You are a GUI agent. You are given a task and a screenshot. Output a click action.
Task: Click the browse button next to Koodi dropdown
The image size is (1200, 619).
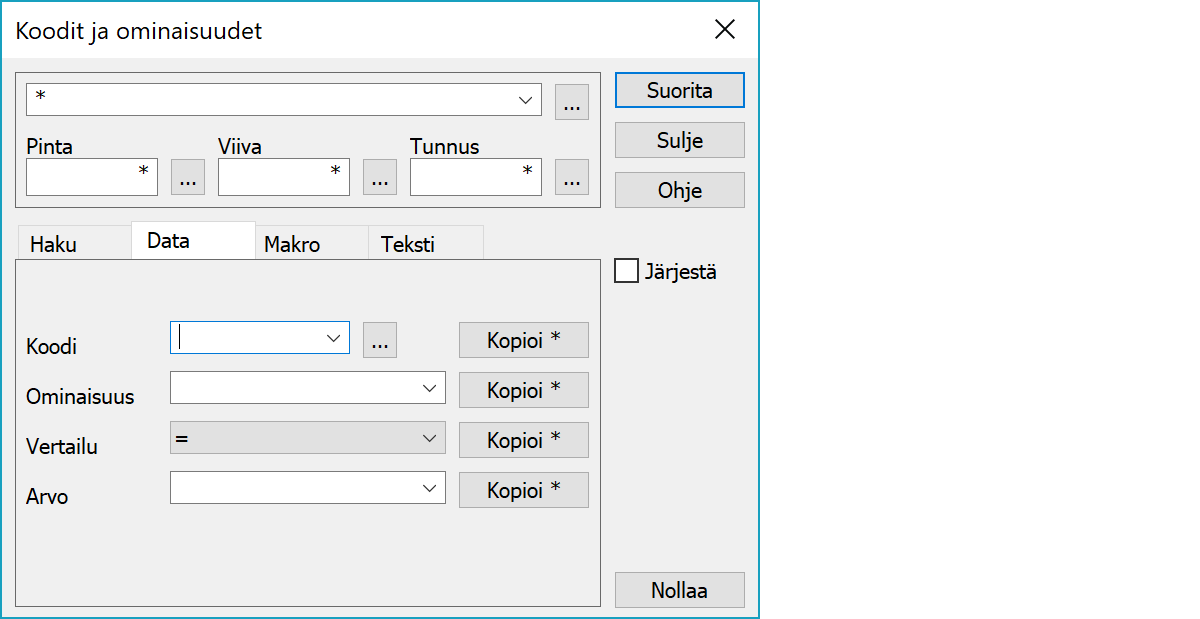379,340
